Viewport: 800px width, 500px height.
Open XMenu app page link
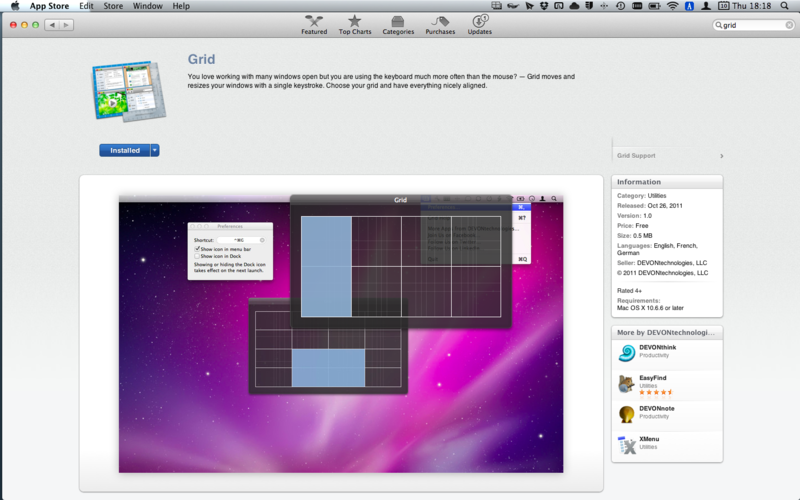[x=649, y=439]
